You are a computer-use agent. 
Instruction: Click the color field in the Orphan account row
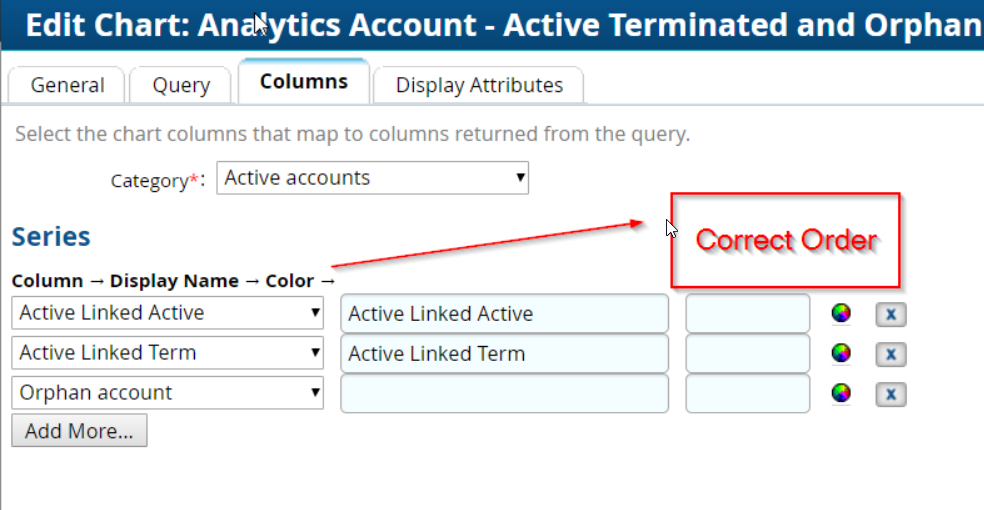[747, 394]
